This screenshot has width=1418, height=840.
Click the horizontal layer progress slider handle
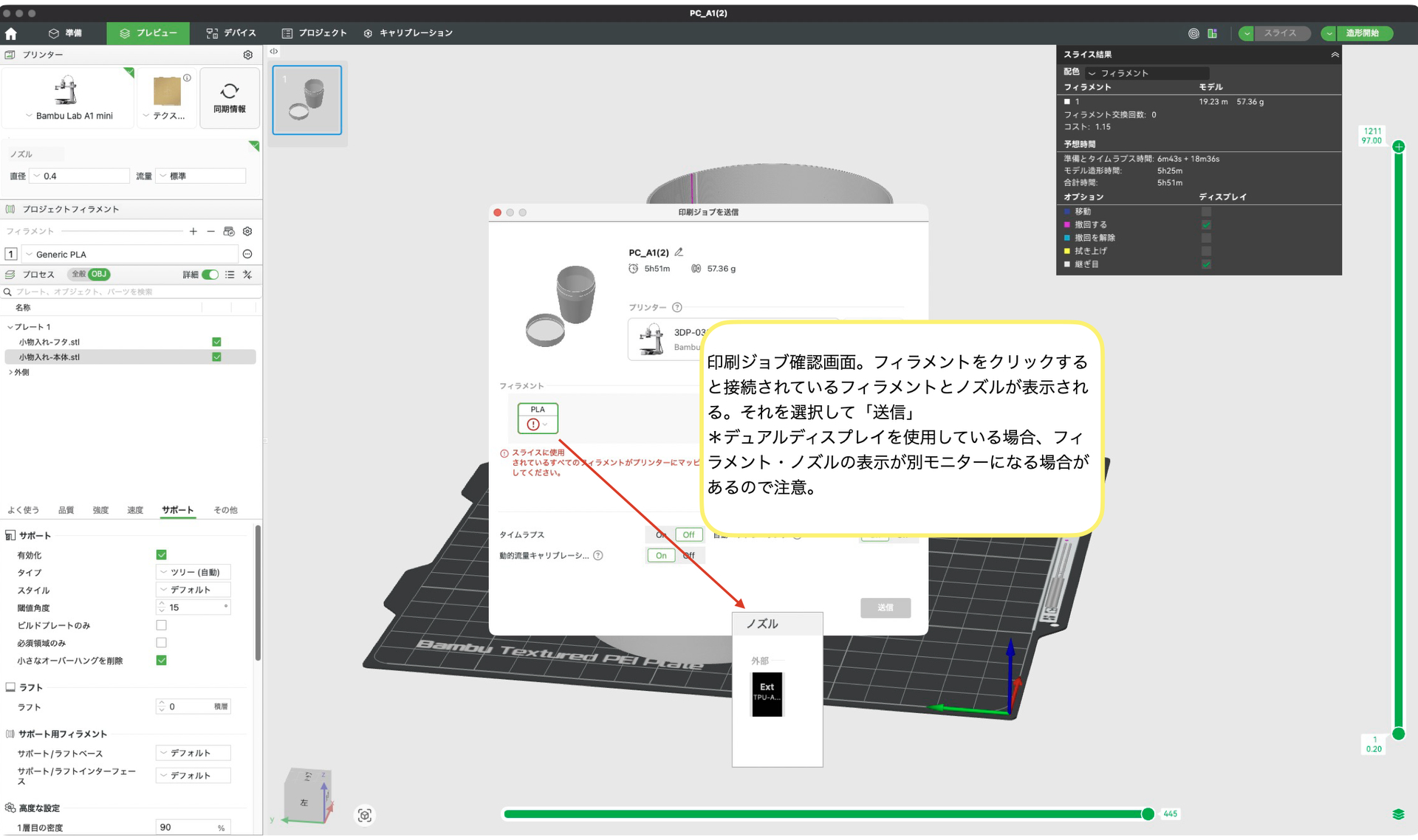coord(1148,813)
